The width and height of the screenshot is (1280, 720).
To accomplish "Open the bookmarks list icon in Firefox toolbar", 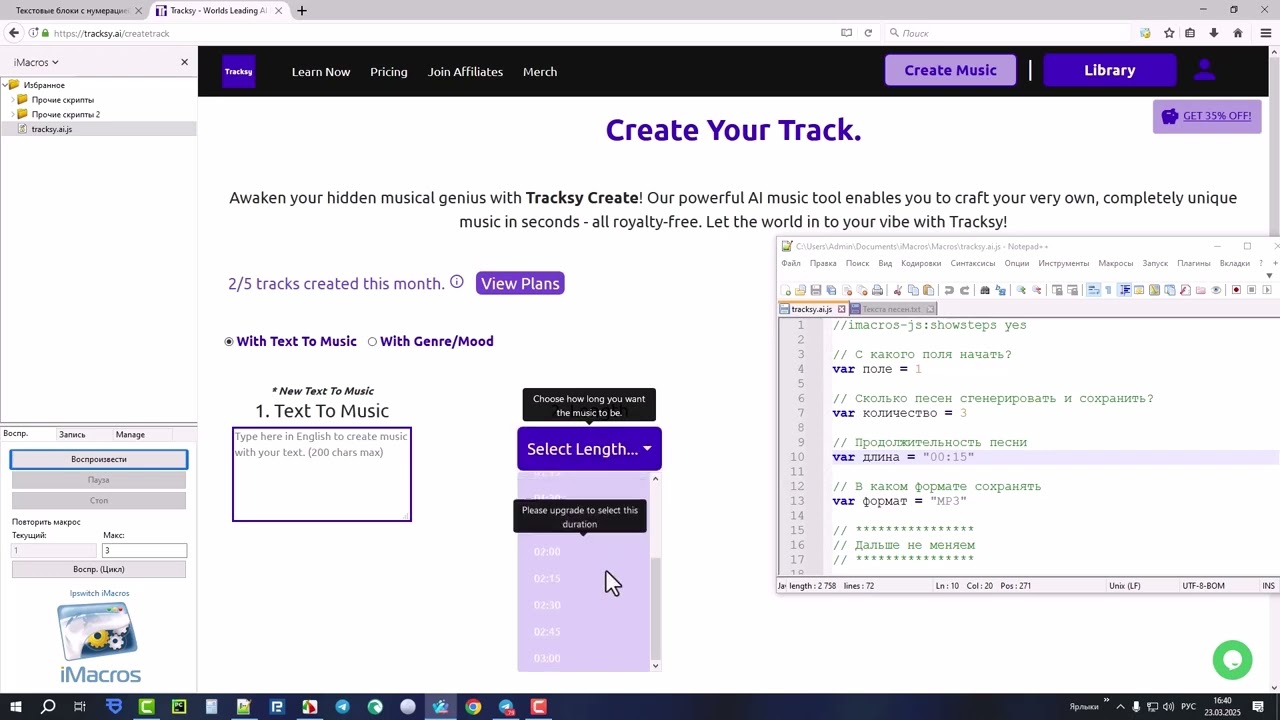I will point(1190,33).
